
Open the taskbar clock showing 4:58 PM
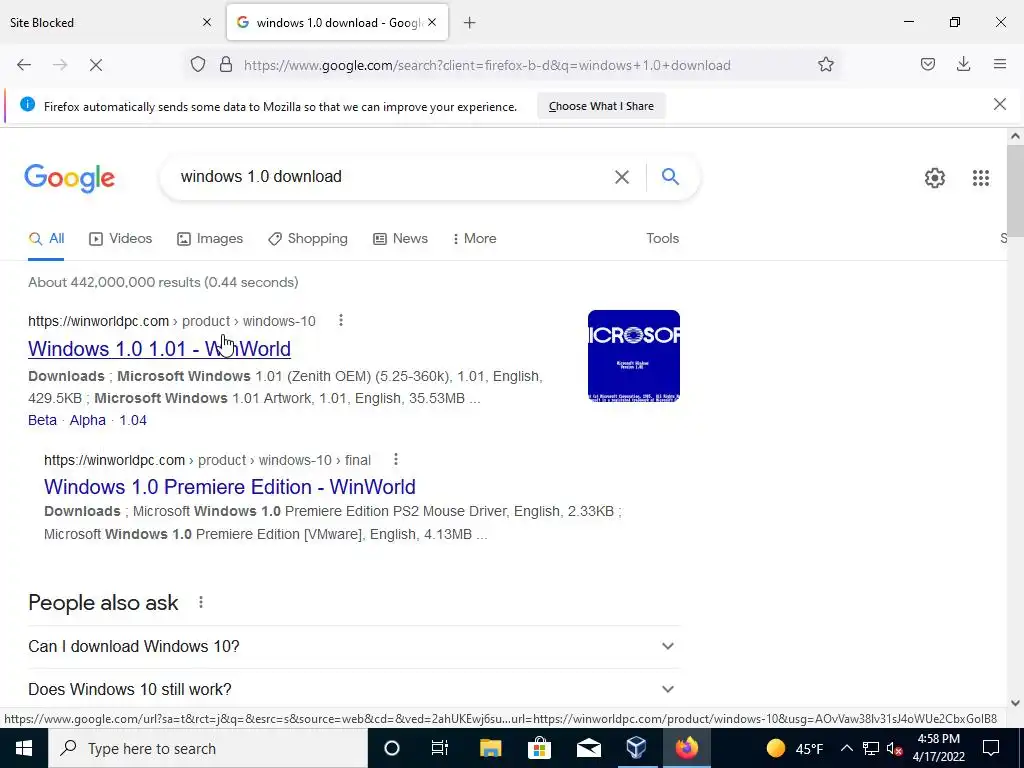[x=938, y=748]
